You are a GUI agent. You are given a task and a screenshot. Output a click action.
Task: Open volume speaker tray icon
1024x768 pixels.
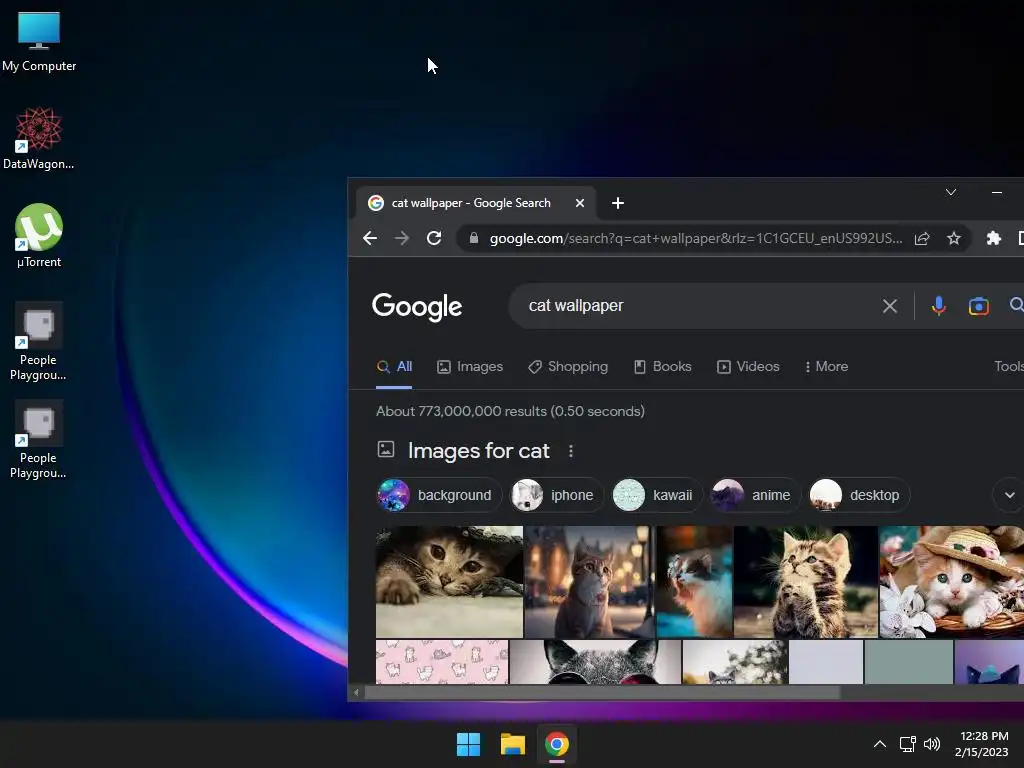[x=932, y=744]
